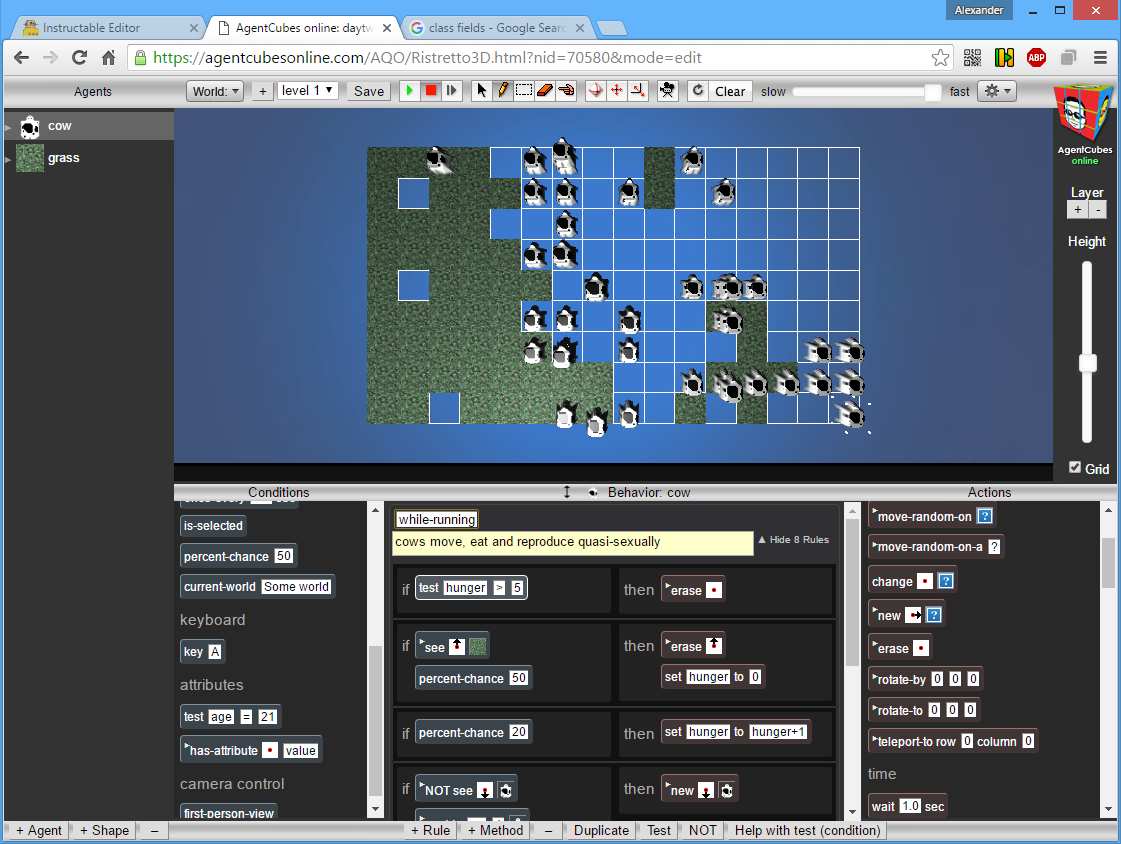This screenshot has height=844, width=1121.
Task: Click the down-arrow in the NOT see condition
Action: (485, 790)
